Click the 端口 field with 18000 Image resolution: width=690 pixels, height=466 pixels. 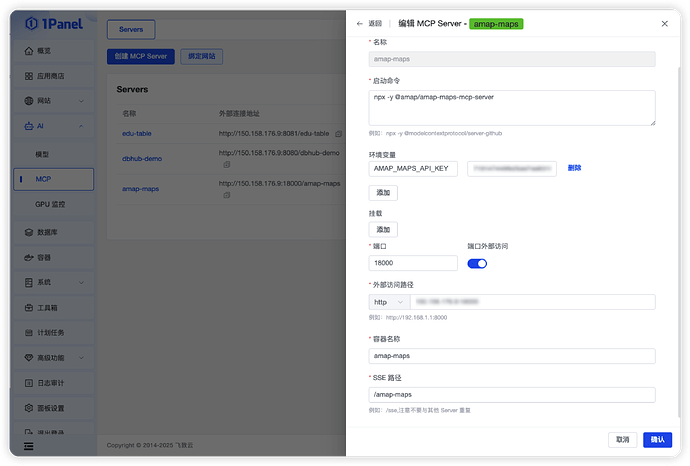(x=413, y=263)
